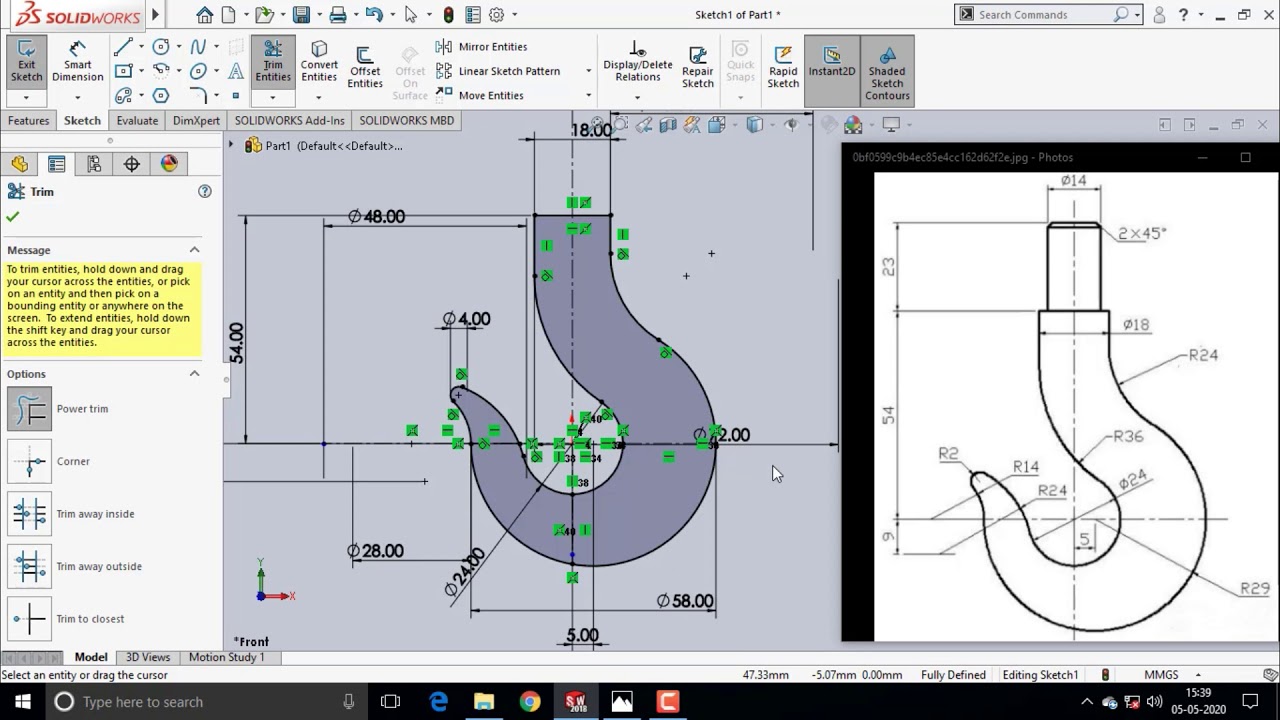1280x720 pixels.
Task: Create a new document with New icon
Action: point(228,14)
